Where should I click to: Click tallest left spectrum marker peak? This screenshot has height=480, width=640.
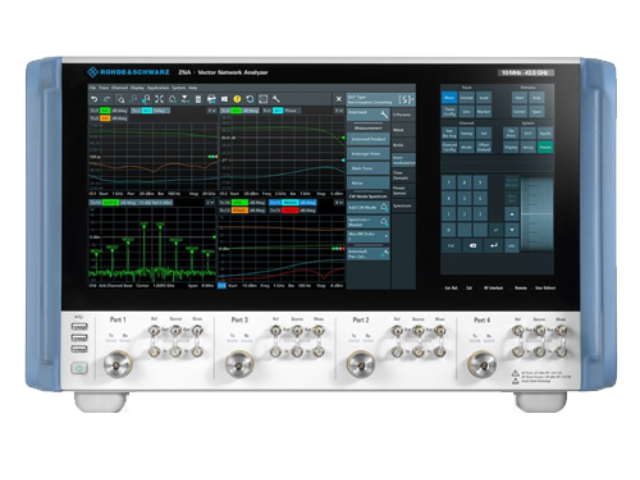[144, 225]
